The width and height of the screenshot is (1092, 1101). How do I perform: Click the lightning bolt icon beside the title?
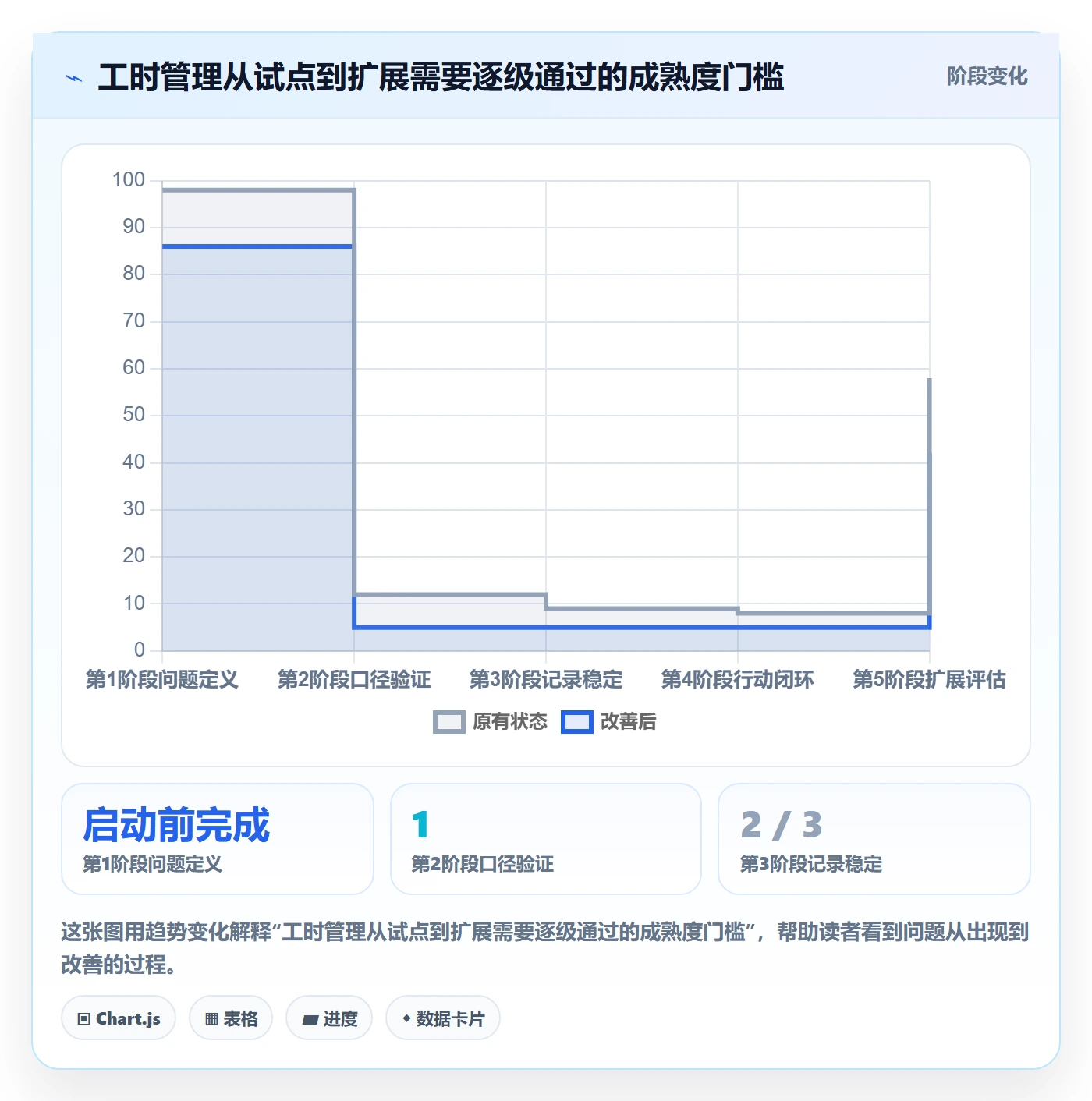click(x=74, y=78)
